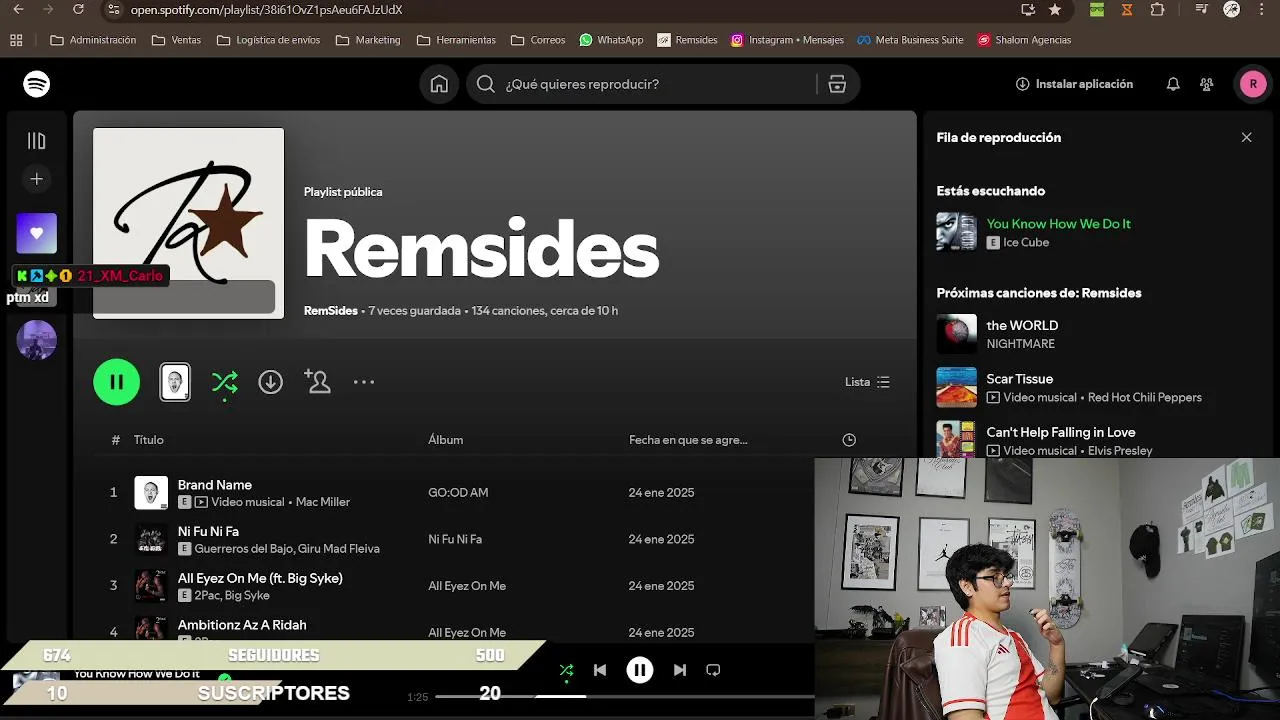Open more options for Remsides playlist
This screenshot has width=1280, height=720.
point(364,382)
